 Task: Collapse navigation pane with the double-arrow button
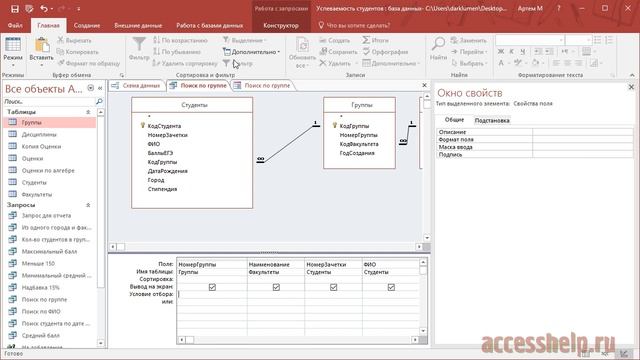coord(100,88)
